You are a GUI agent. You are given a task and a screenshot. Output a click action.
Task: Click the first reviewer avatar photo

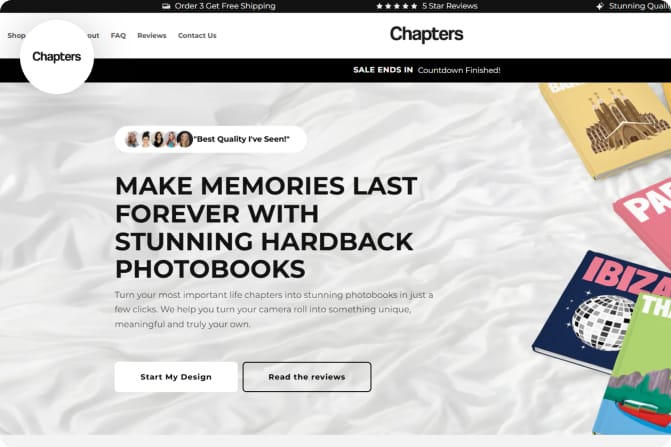point(132,139)
